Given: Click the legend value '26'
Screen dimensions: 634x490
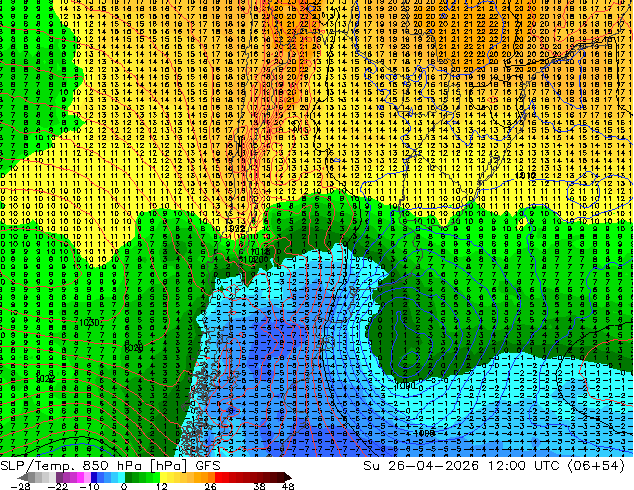Looking at the screenshot, I should click(210, 486).
